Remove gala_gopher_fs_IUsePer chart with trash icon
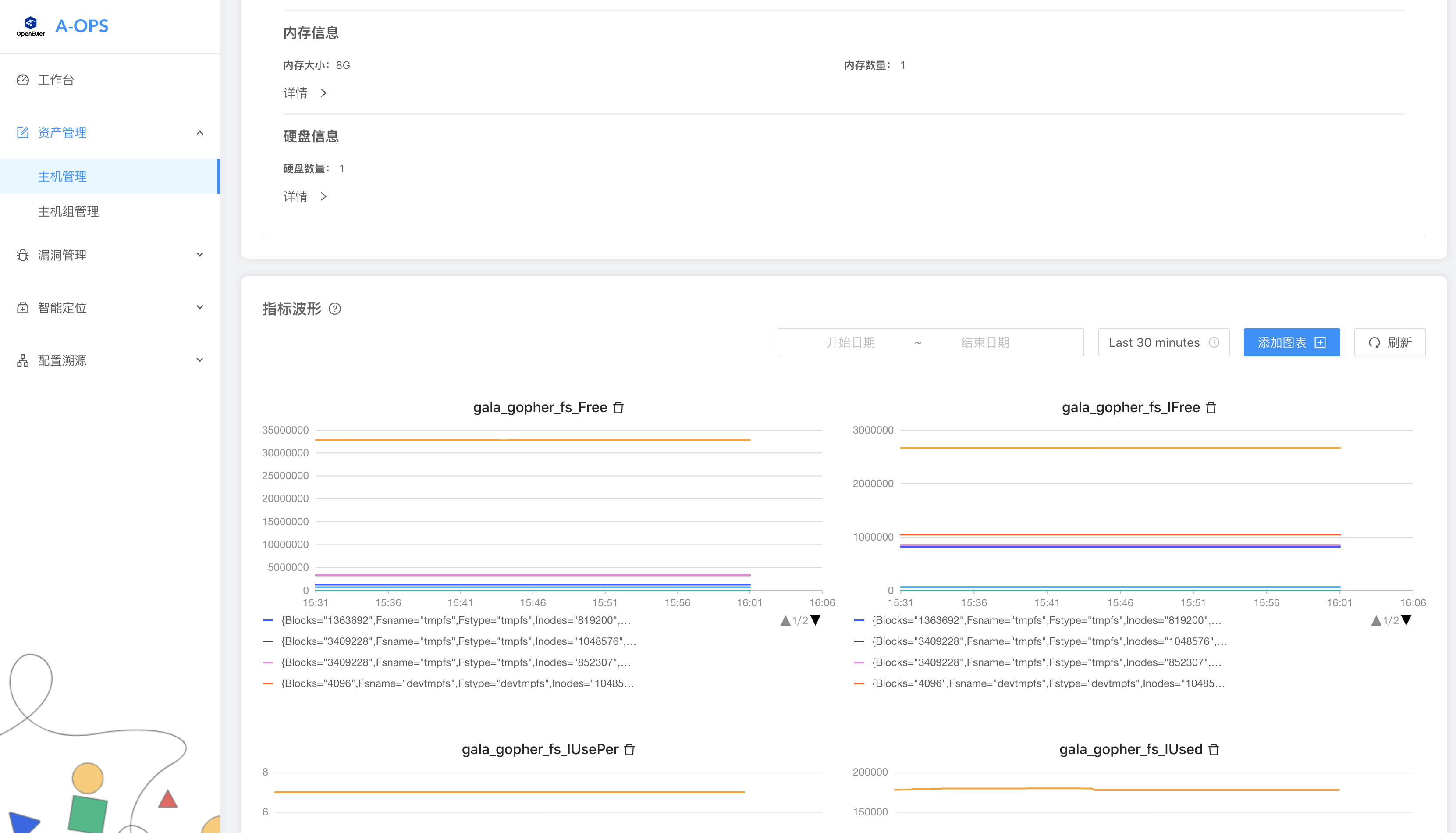The width and height of the screenshot is (1456, 833). 629,749
